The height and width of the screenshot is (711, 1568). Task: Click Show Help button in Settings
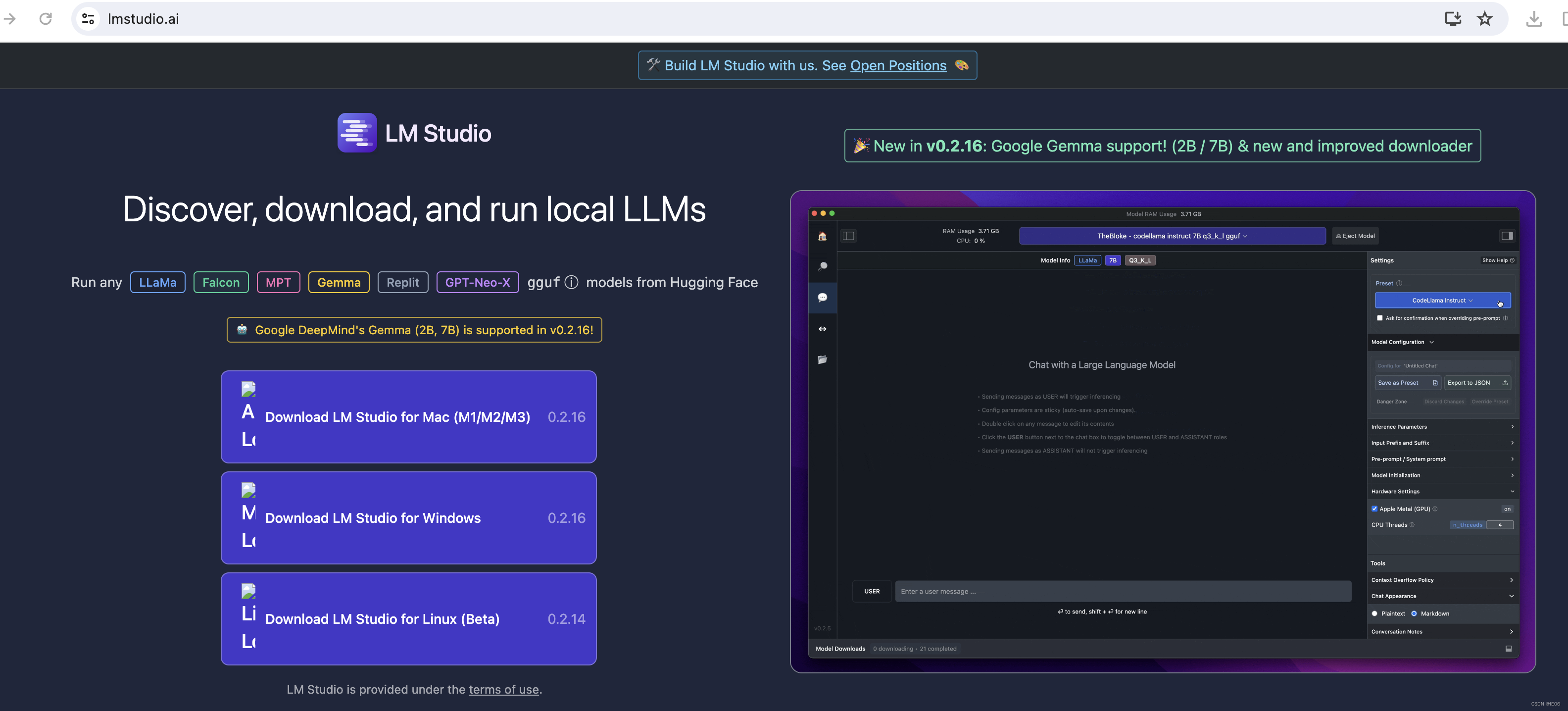pyautogui.click(x=1498, y=260)
